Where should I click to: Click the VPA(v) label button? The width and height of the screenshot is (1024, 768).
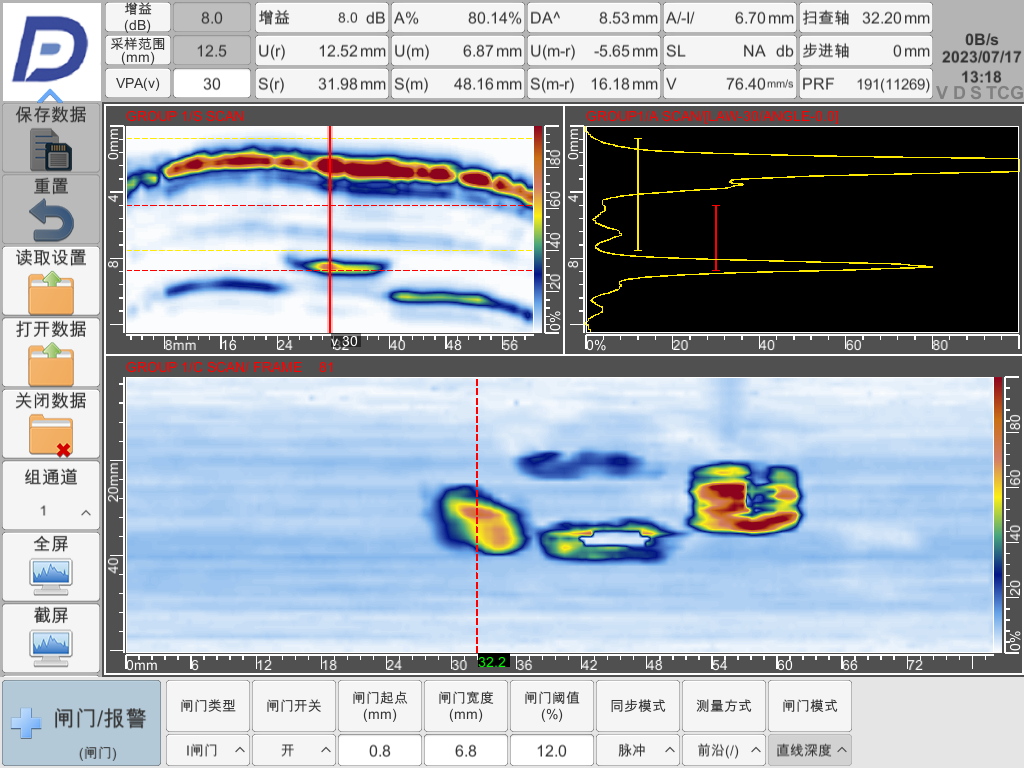pos(138,84)
